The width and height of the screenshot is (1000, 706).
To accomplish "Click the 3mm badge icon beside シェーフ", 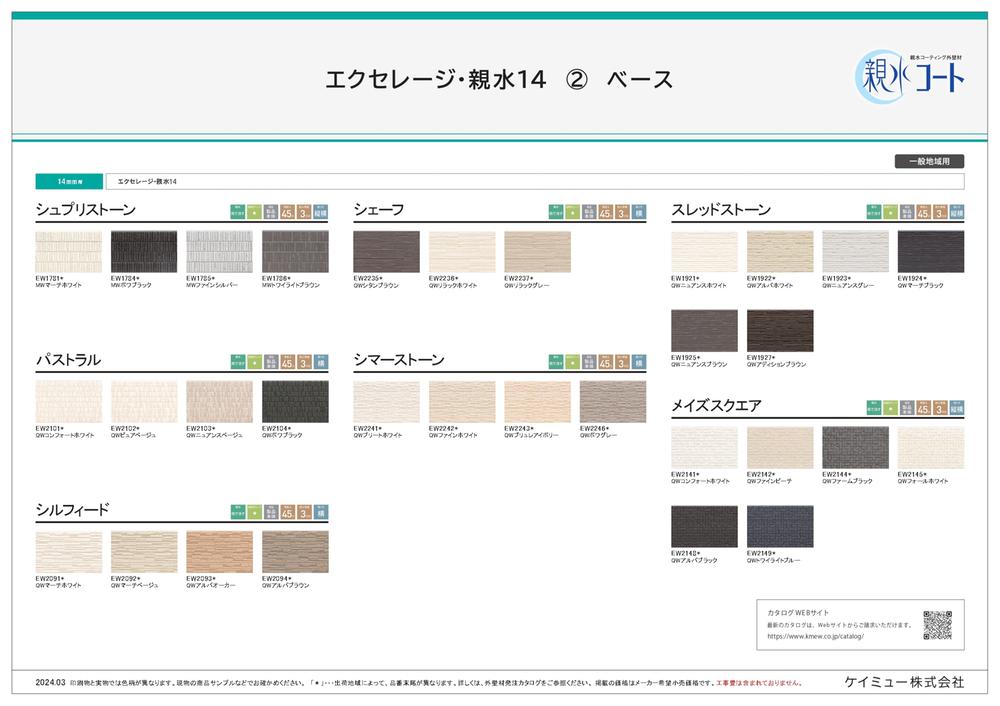I will 622,211.
